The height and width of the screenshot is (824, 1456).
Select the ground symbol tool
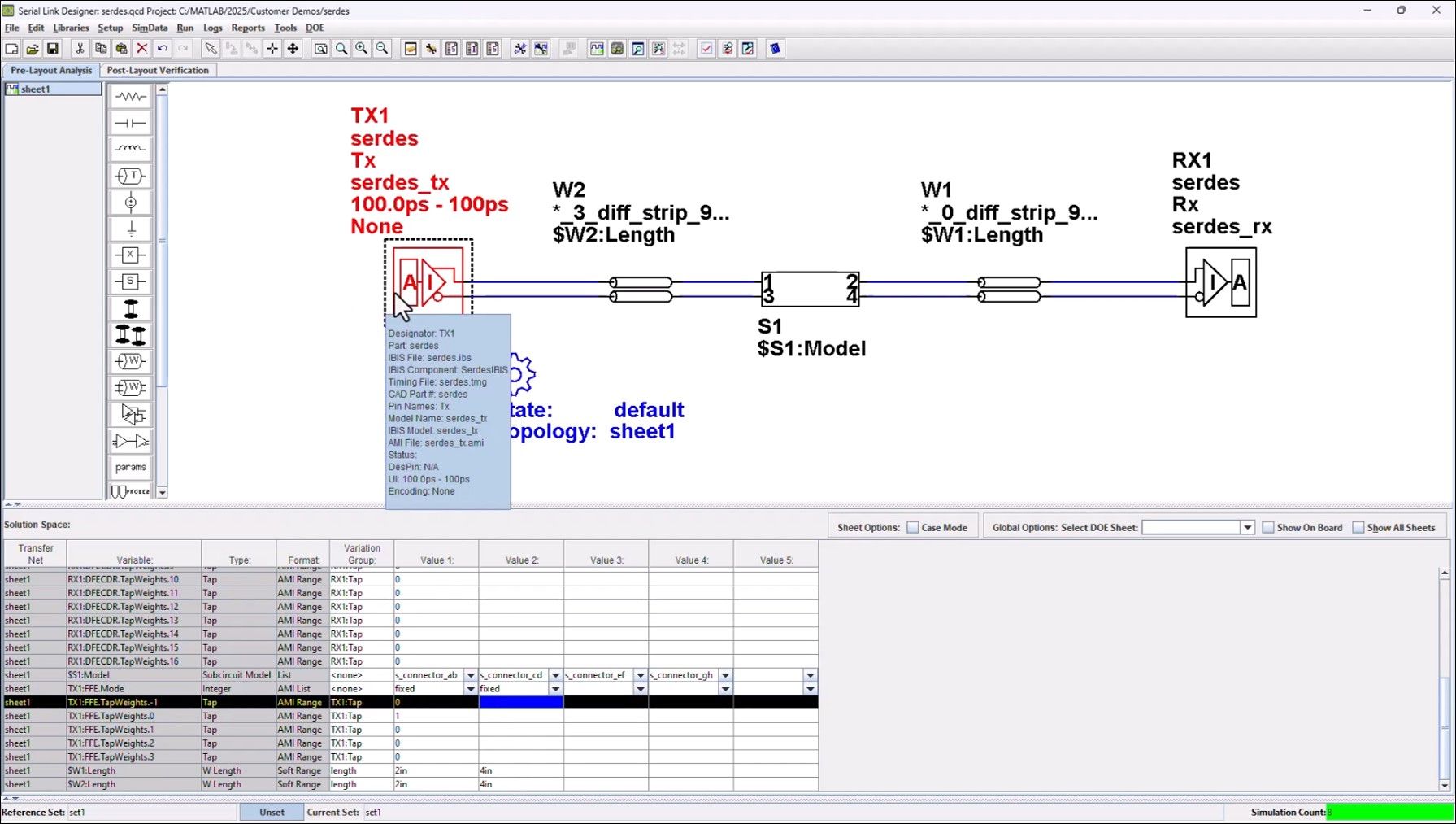tap(130, 229)
